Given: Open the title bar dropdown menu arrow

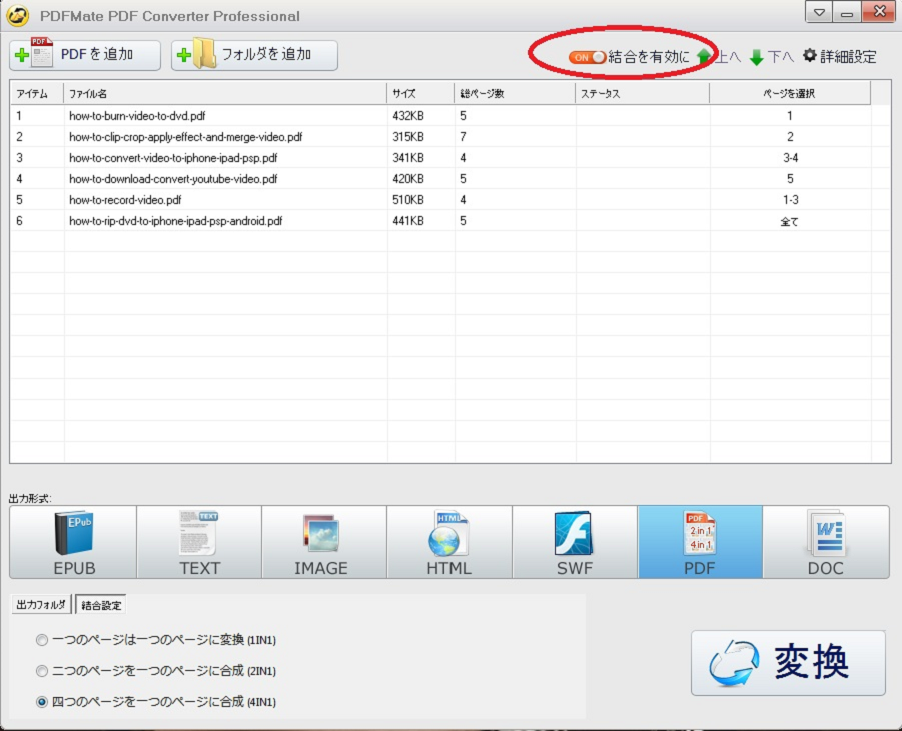Looking at the screenshot, I should tap(819, 13).
